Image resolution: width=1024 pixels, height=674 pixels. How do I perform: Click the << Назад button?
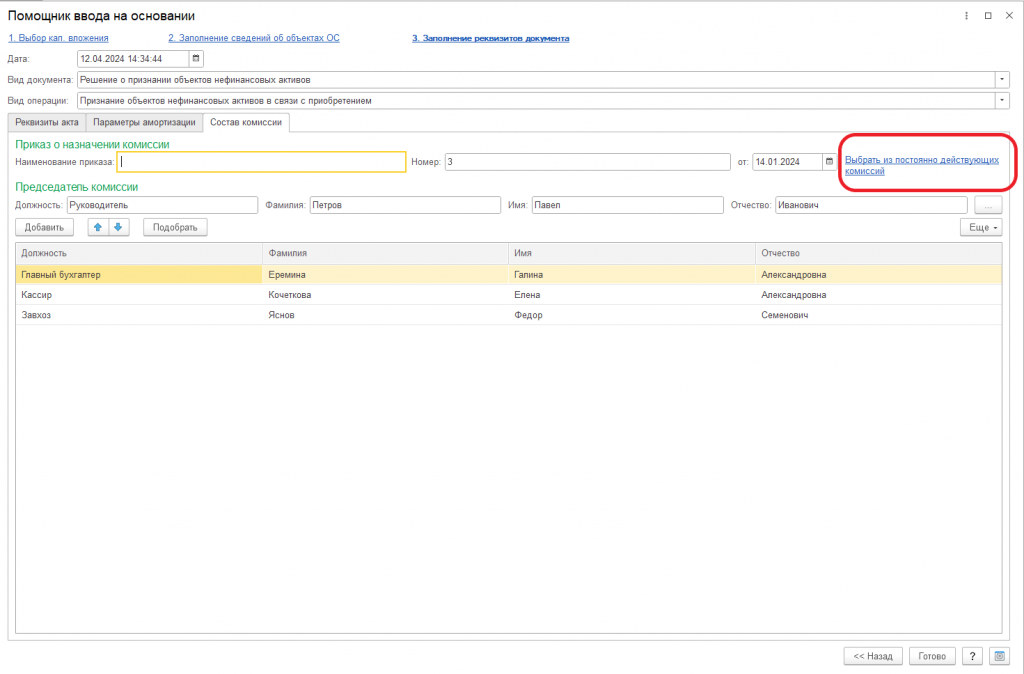(873, 656)
